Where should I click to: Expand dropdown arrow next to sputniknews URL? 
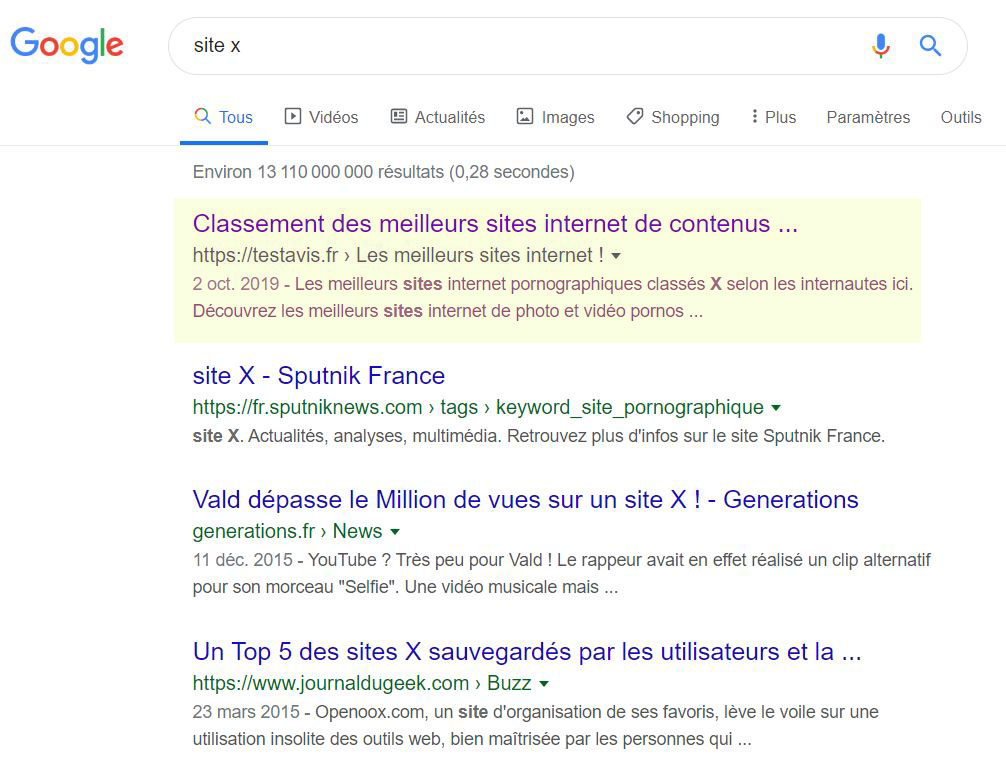tap(776, 408)
